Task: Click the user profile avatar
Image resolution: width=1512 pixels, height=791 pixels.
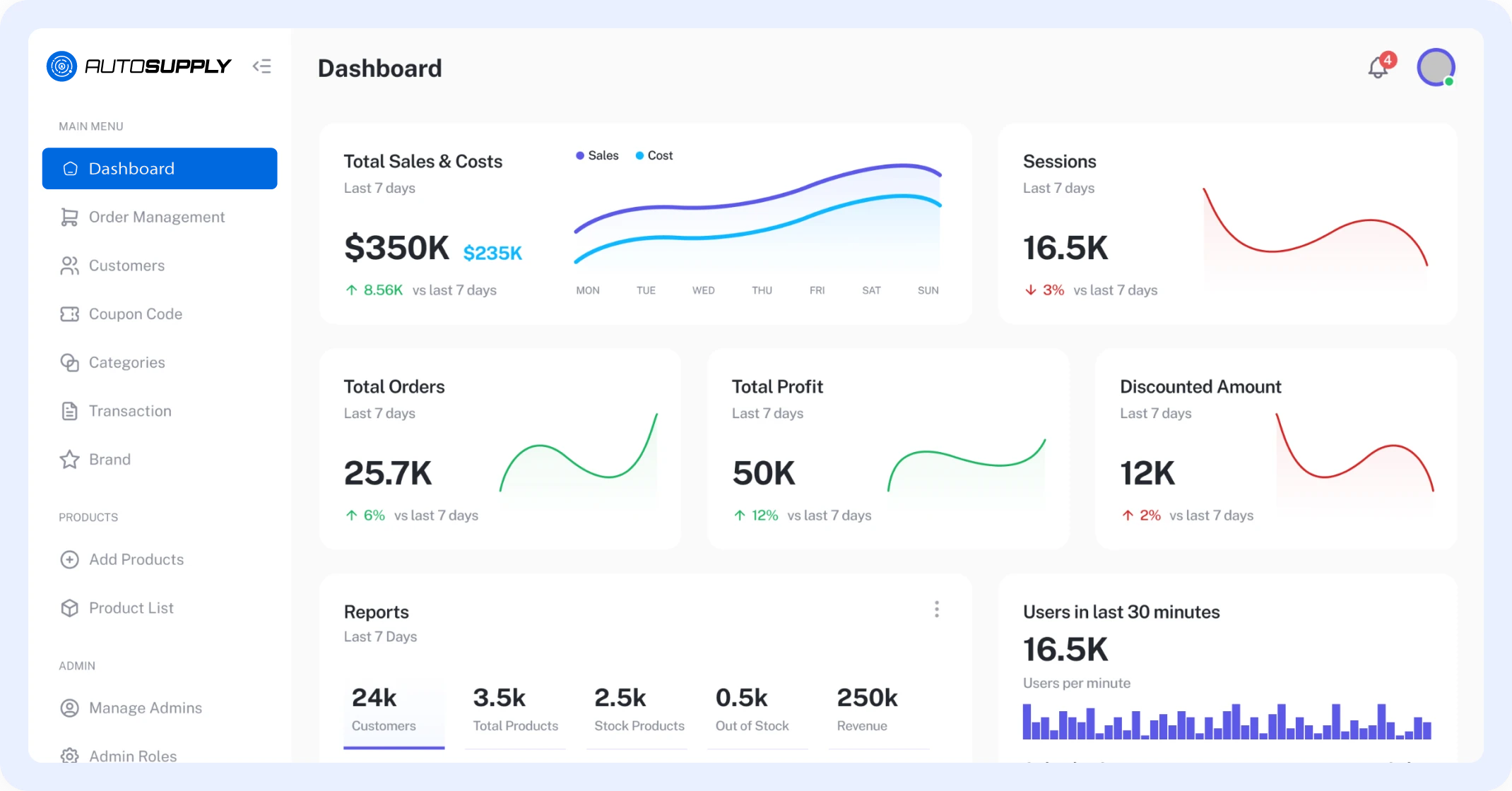Action: pos(1436,68)
